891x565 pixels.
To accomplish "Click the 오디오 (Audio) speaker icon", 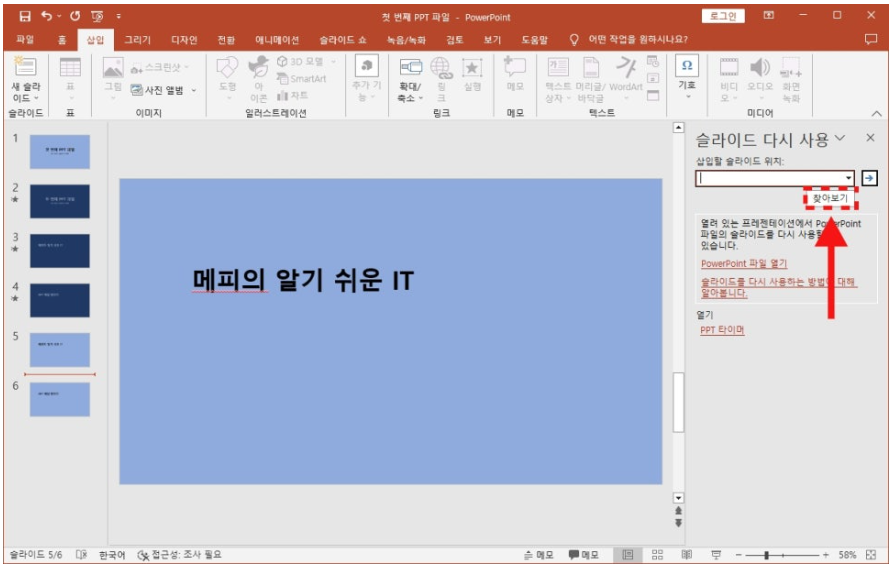I will pyautogui.click(x=760, y=67).
